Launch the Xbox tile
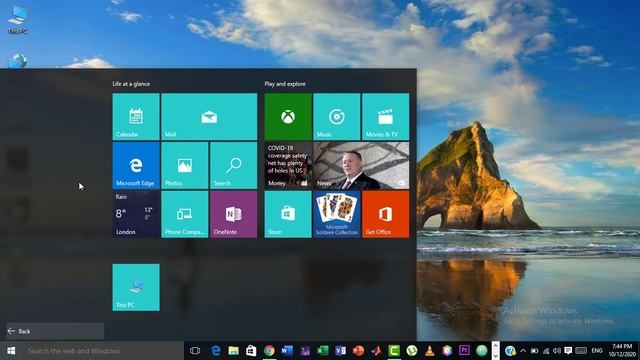The image size is (640, 360). coord(288,117)
